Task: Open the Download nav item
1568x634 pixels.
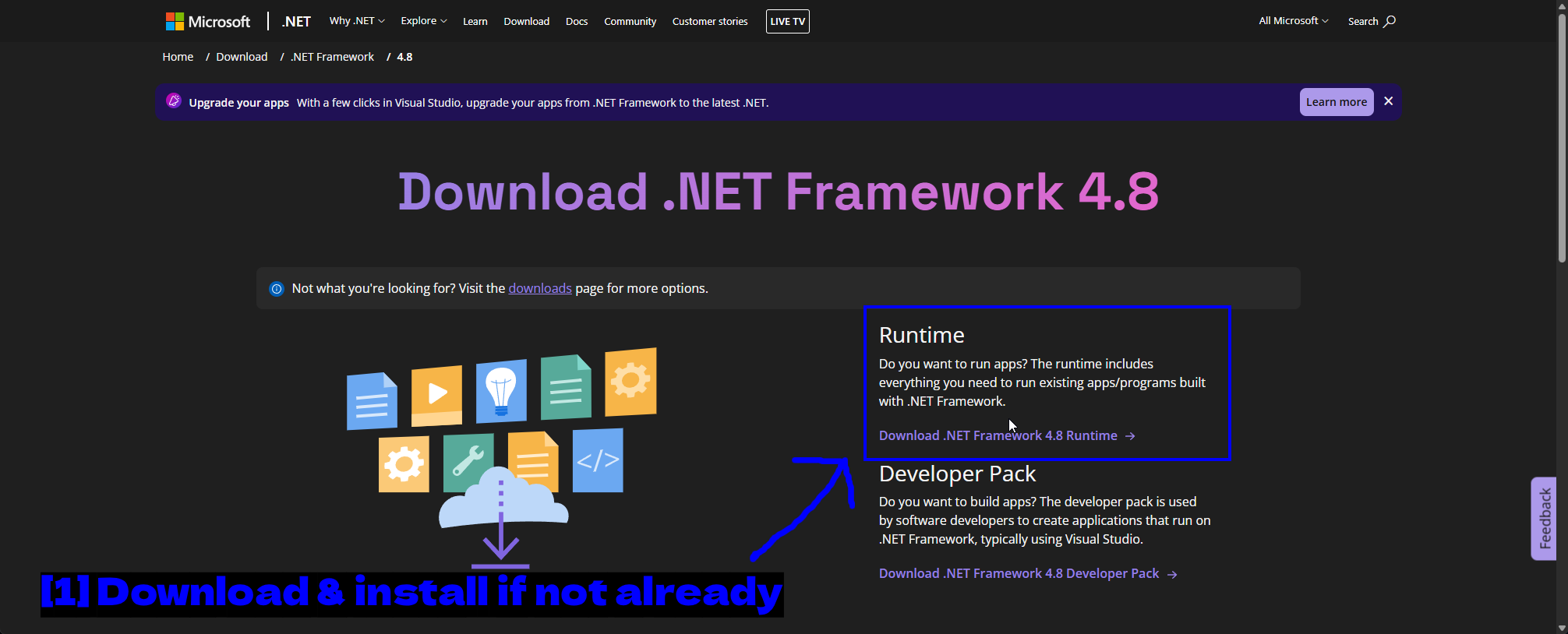Action: click(x=527, y=21)
